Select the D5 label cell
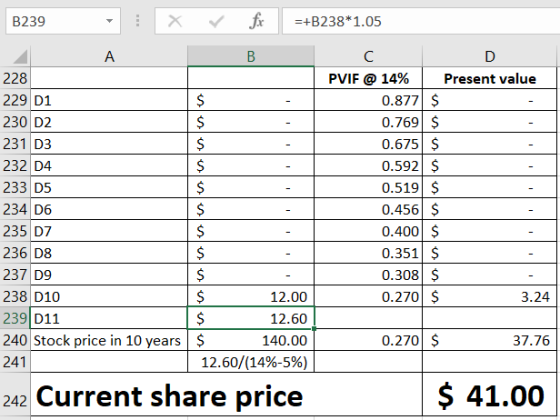 109,188
